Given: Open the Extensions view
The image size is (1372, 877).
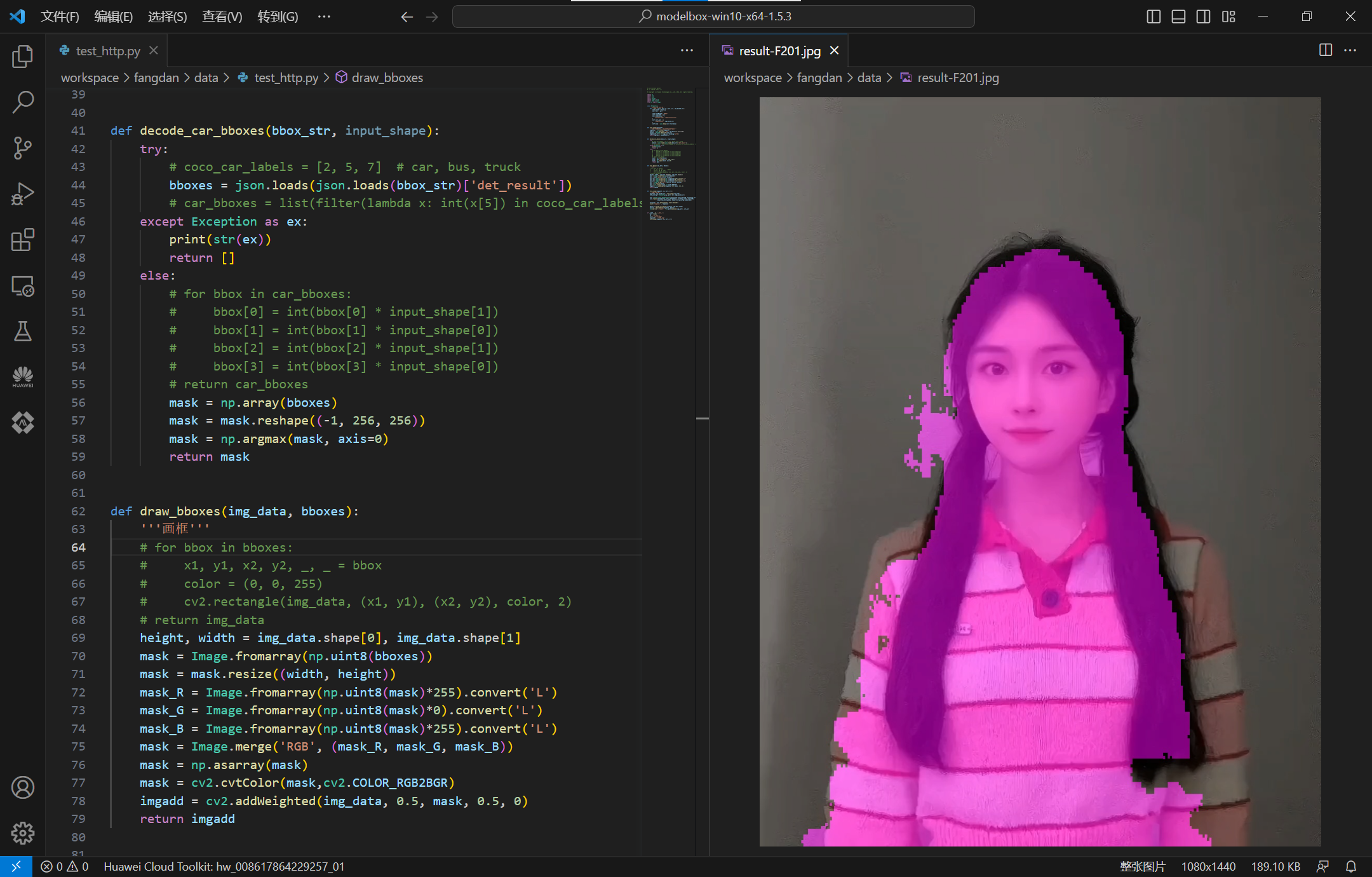Looking at the screenshot, I should pyautogui.click(x=23, y=240).
